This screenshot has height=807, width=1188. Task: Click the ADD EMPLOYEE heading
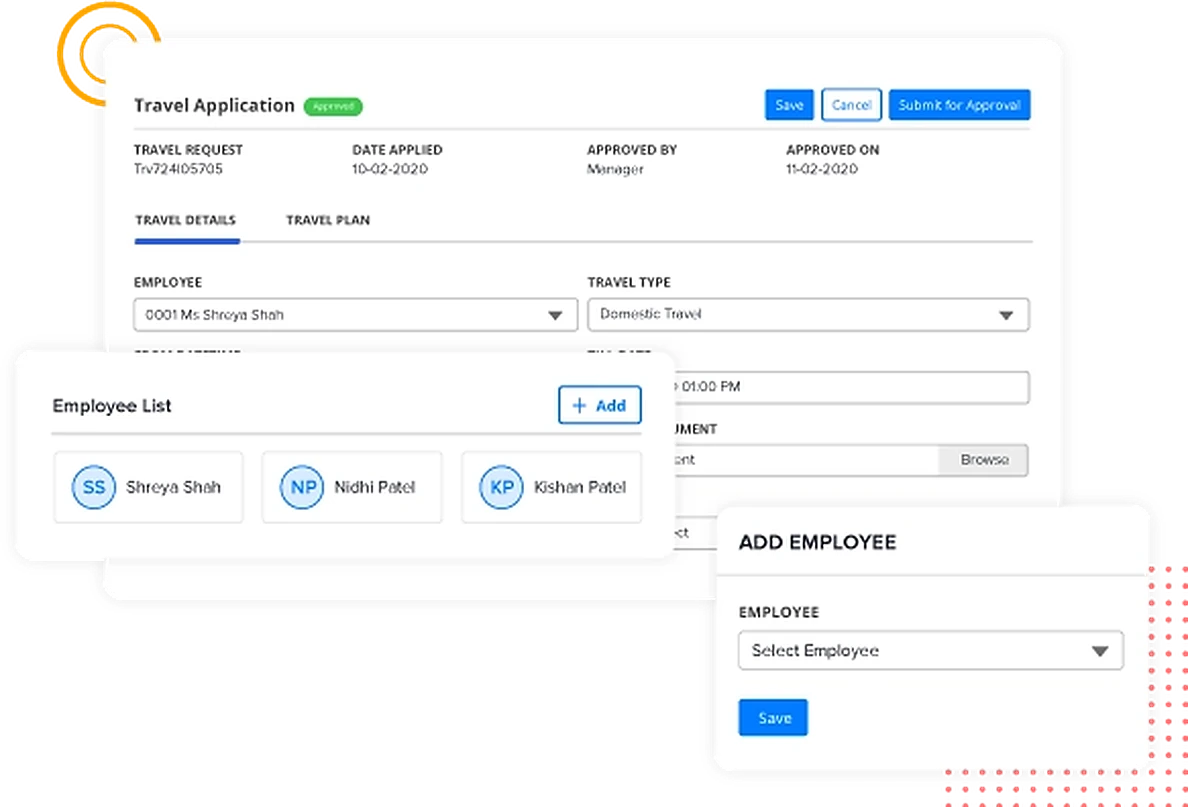[818, 543]
